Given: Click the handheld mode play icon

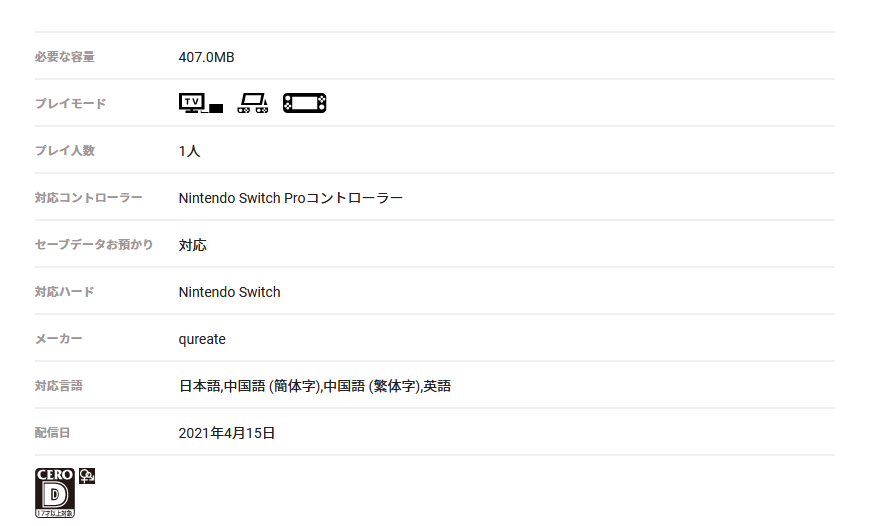Looking at the screenshot, I should (305, 103).
